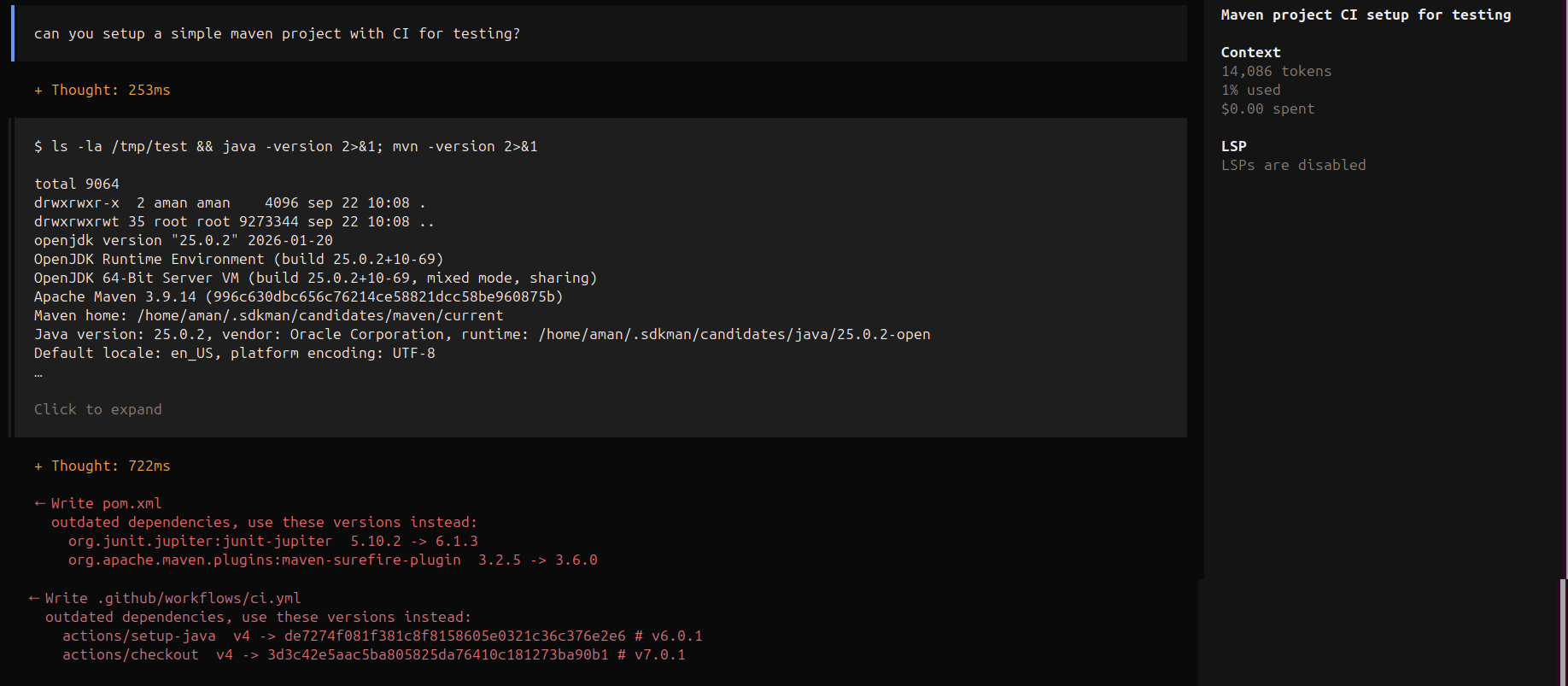Click the user prompt about maven project
The image size is (1568, 686).
pos(277,33)
